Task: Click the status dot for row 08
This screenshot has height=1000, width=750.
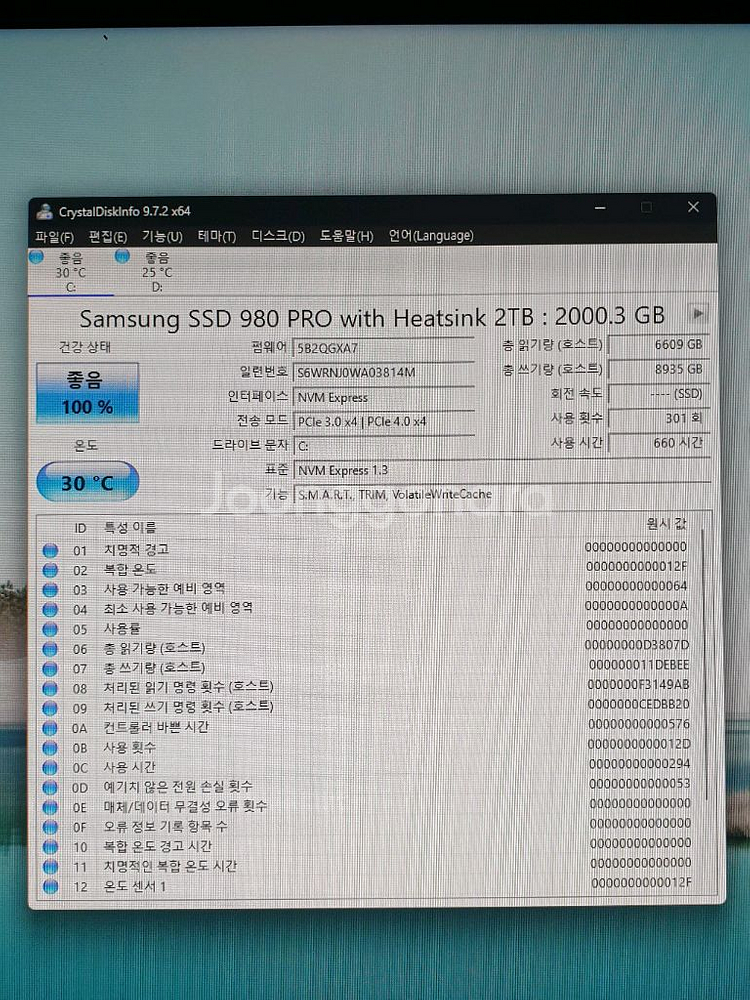Action: click(50, 689)
